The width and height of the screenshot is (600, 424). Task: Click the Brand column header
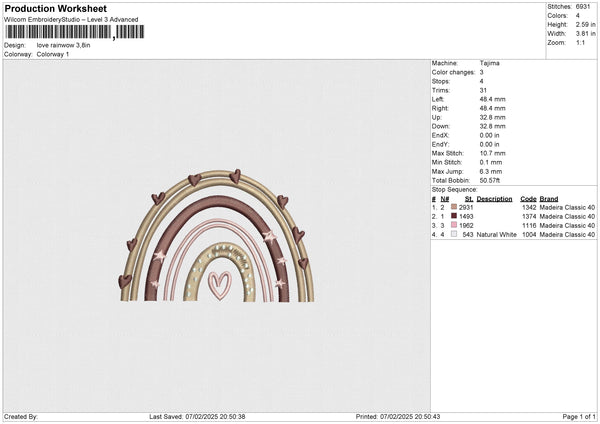550,198
